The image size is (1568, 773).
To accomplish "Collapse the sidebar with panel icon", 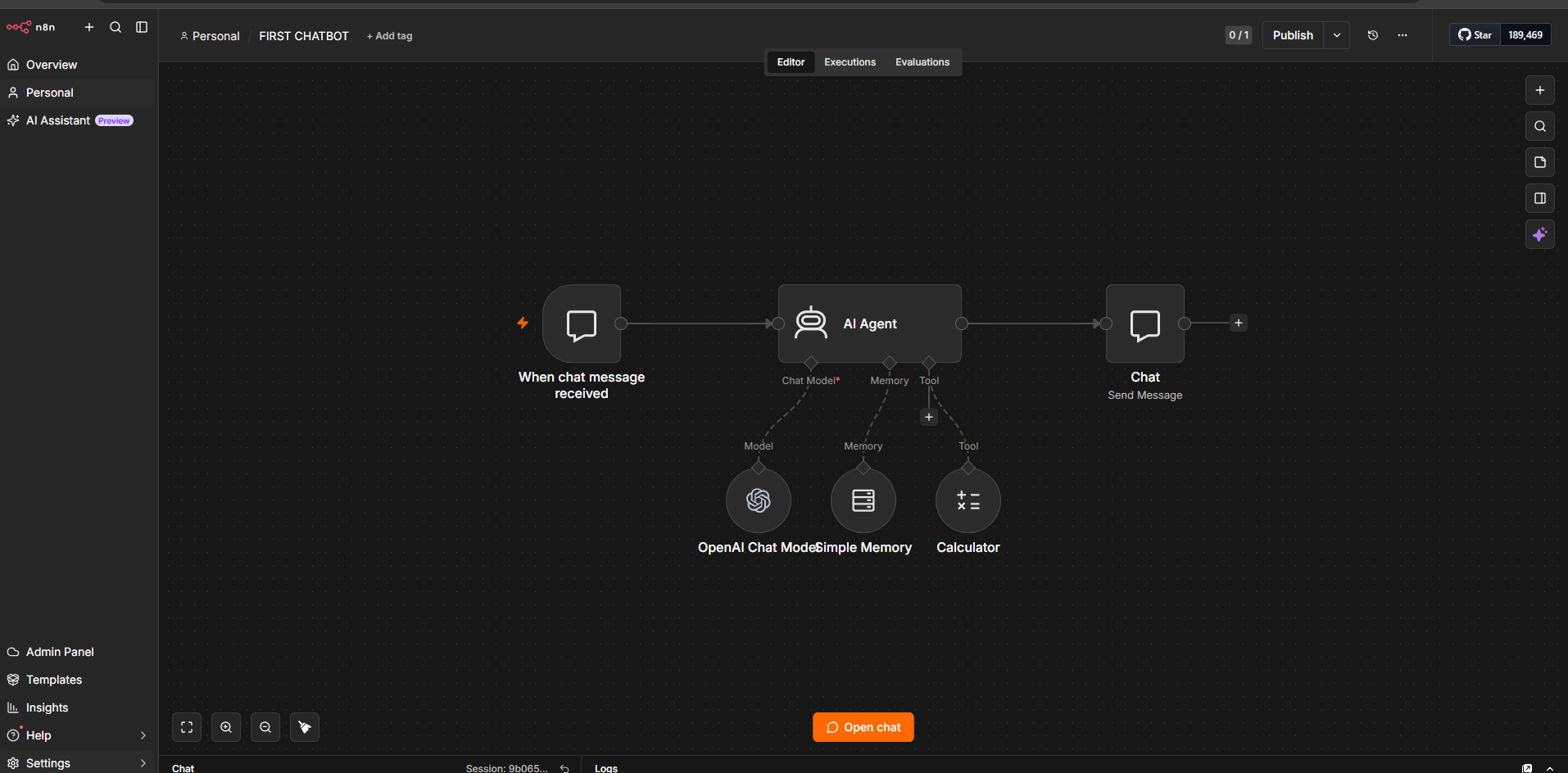I will (142, 27).
